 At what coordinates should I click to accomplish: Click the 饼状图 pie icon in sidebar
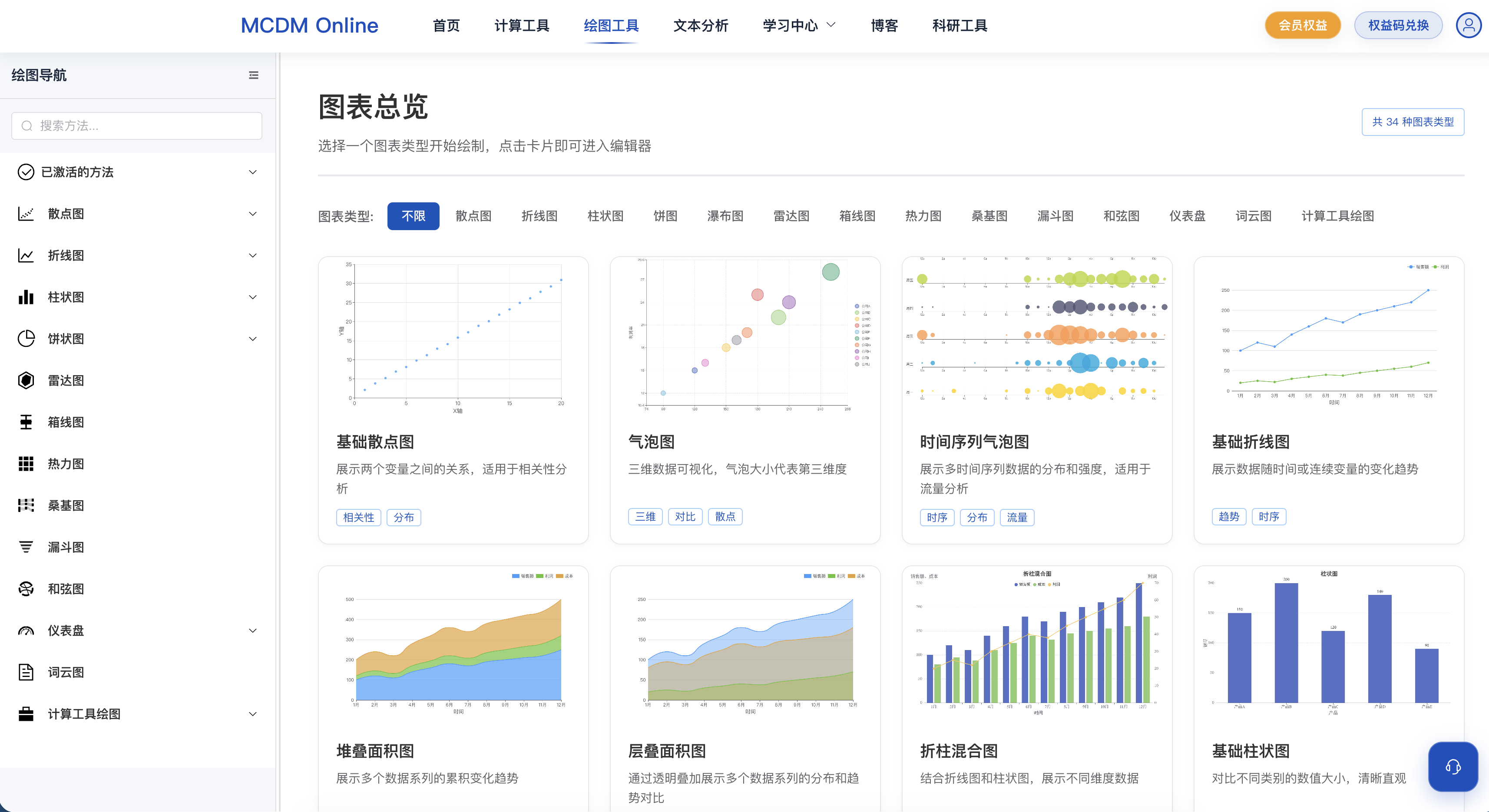(26, 339)
